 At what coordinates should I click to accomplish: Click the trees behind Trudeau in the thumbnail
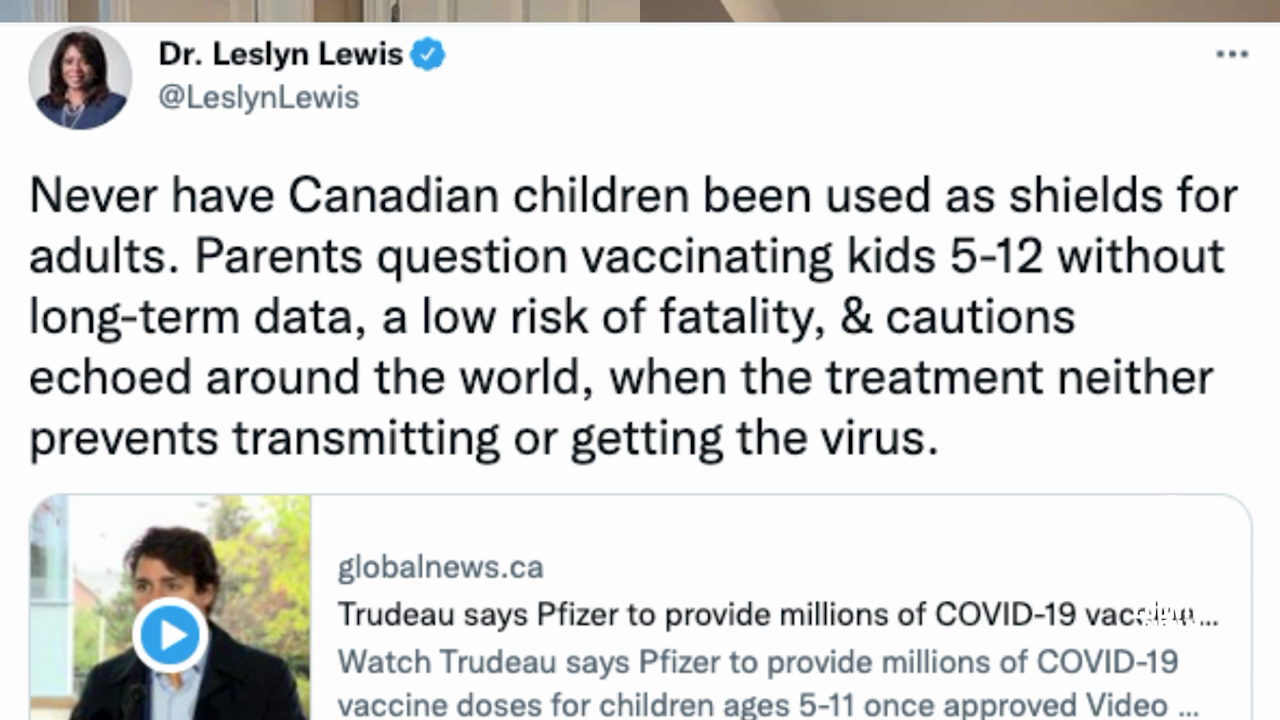[260, 560]
